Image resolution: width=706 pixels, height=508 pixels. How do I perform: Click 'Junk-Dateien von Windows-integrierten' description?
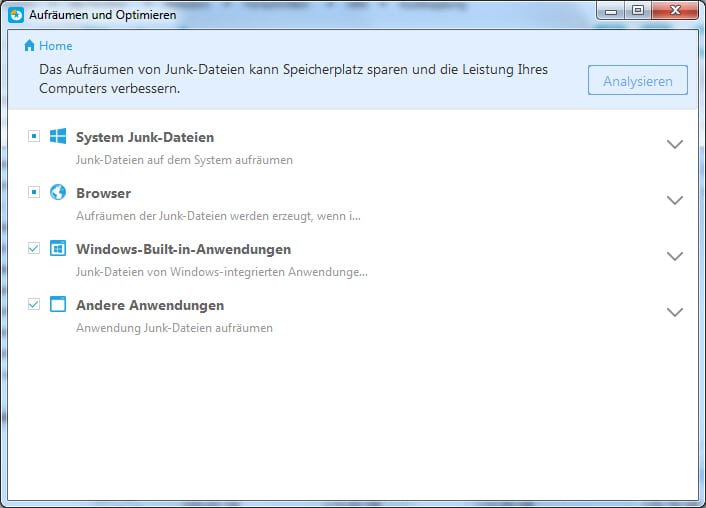point(222,272)
